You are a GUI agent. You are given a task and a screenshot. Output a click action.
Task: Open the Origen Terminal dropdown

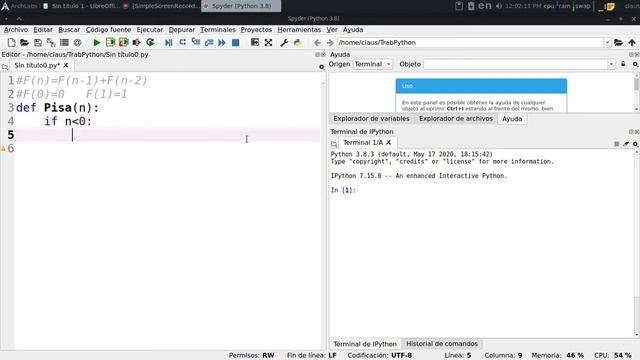pyautogui.click(x=373, y=64)
